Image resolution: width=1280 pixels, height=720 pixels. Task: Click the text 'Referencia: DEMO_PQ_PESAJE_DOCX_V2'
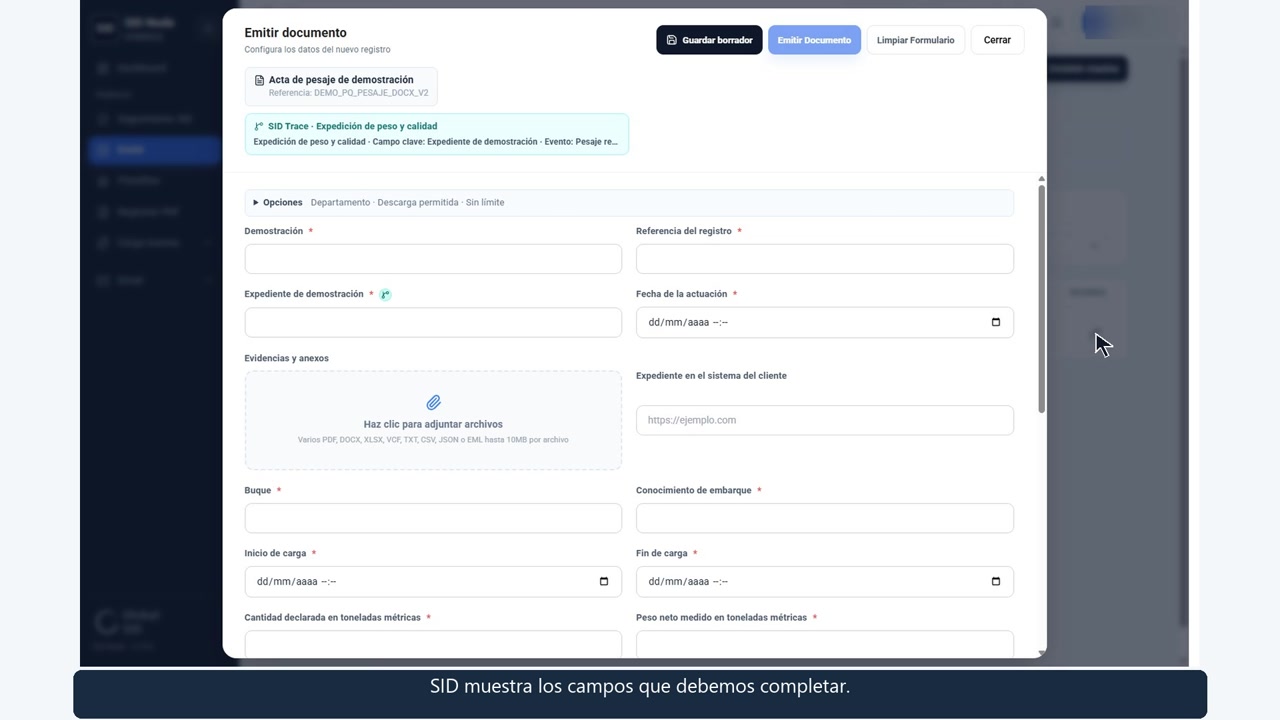pos(348,93)
